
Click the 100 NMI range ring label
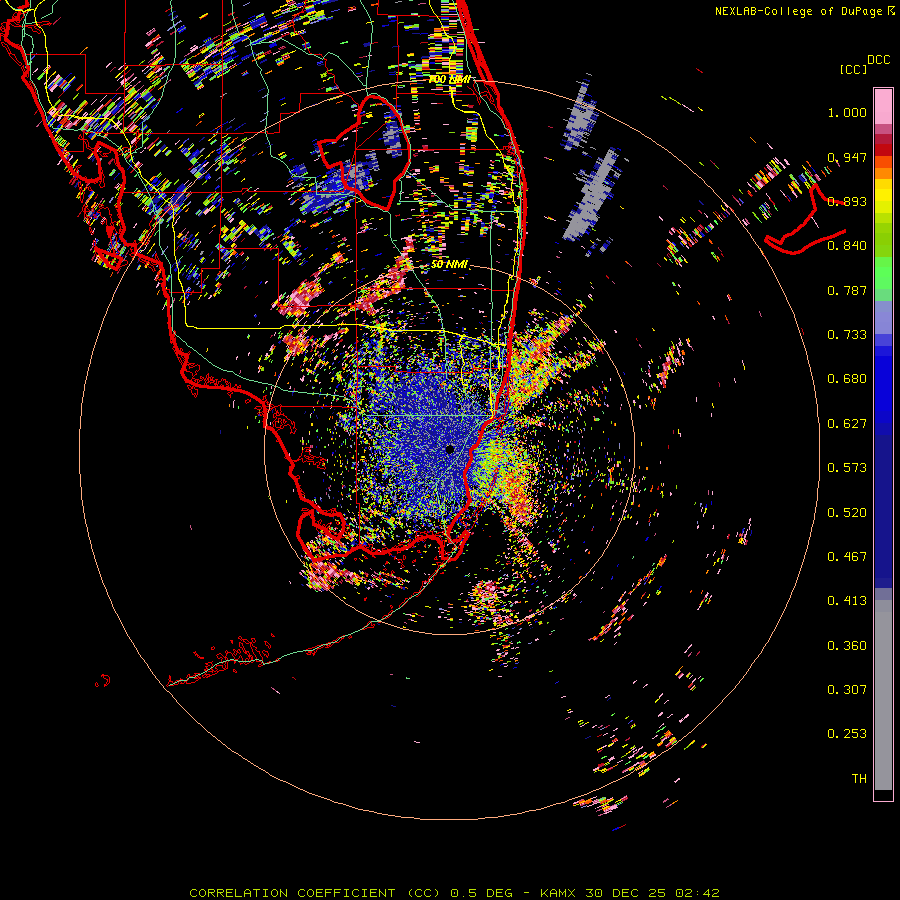tap(450, 79)
